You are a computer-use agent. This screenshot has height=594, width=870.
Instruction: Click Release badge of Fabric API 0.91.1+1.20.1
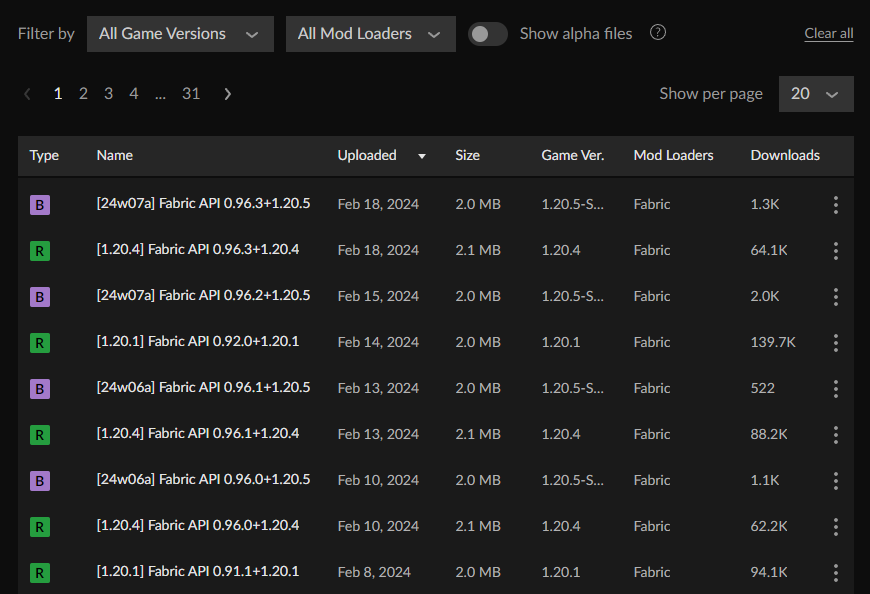point(40,573)
